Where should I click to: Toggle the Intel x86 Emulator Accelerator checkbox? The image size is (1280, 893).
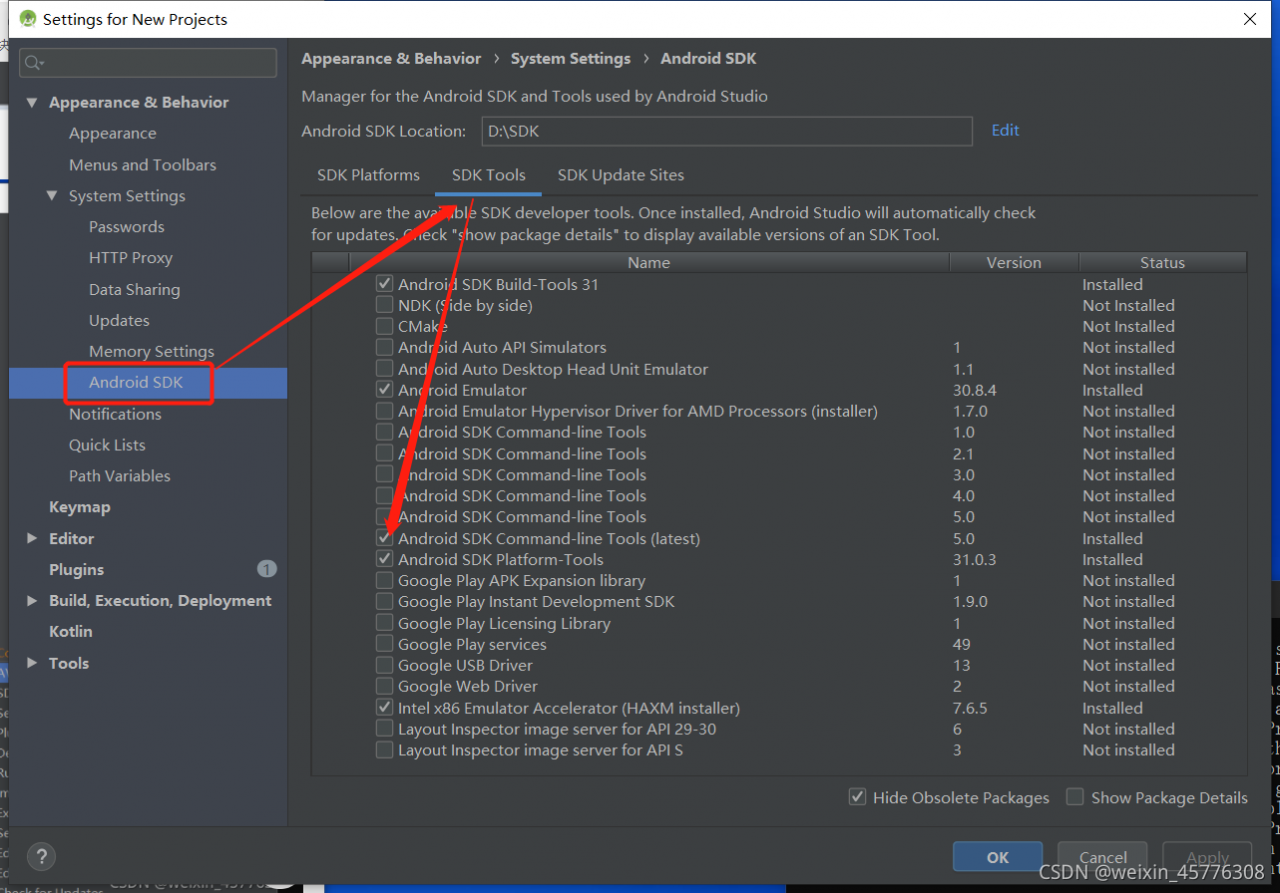point(384,708)
